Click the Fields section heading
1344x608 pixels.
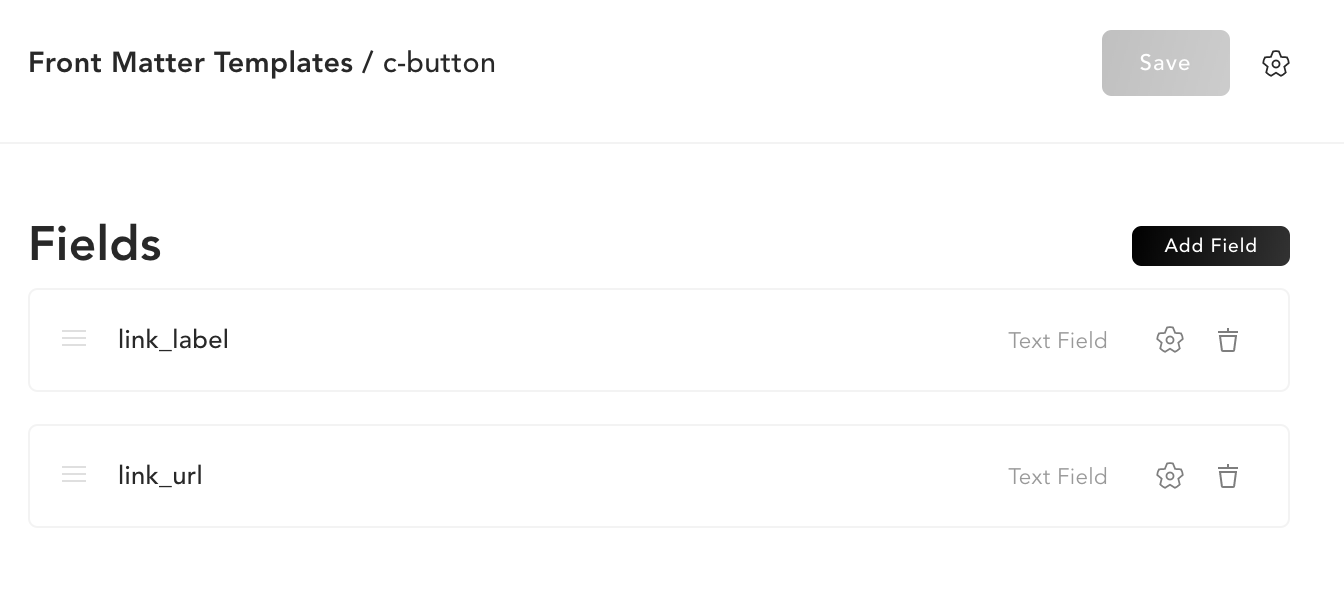click(94, 243)
